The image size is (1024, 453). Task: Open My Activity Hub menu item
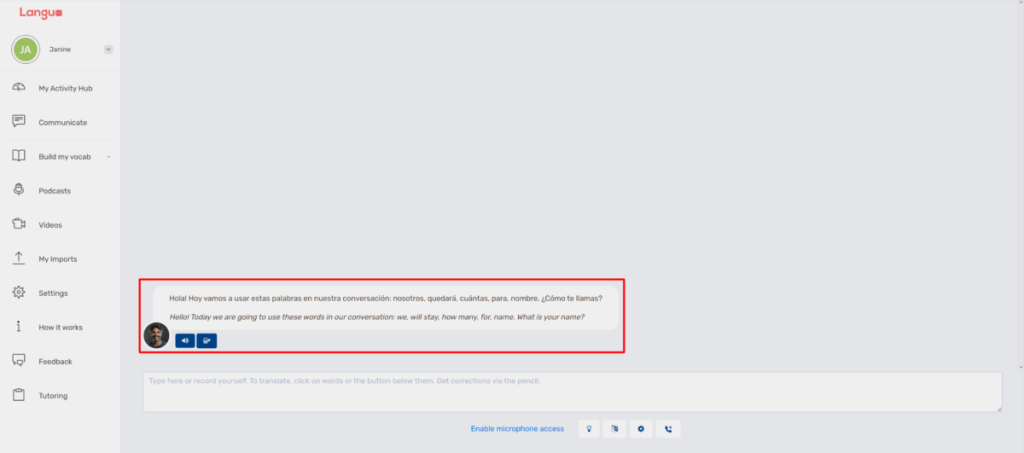pyautogui.click(x=65, y=88)
